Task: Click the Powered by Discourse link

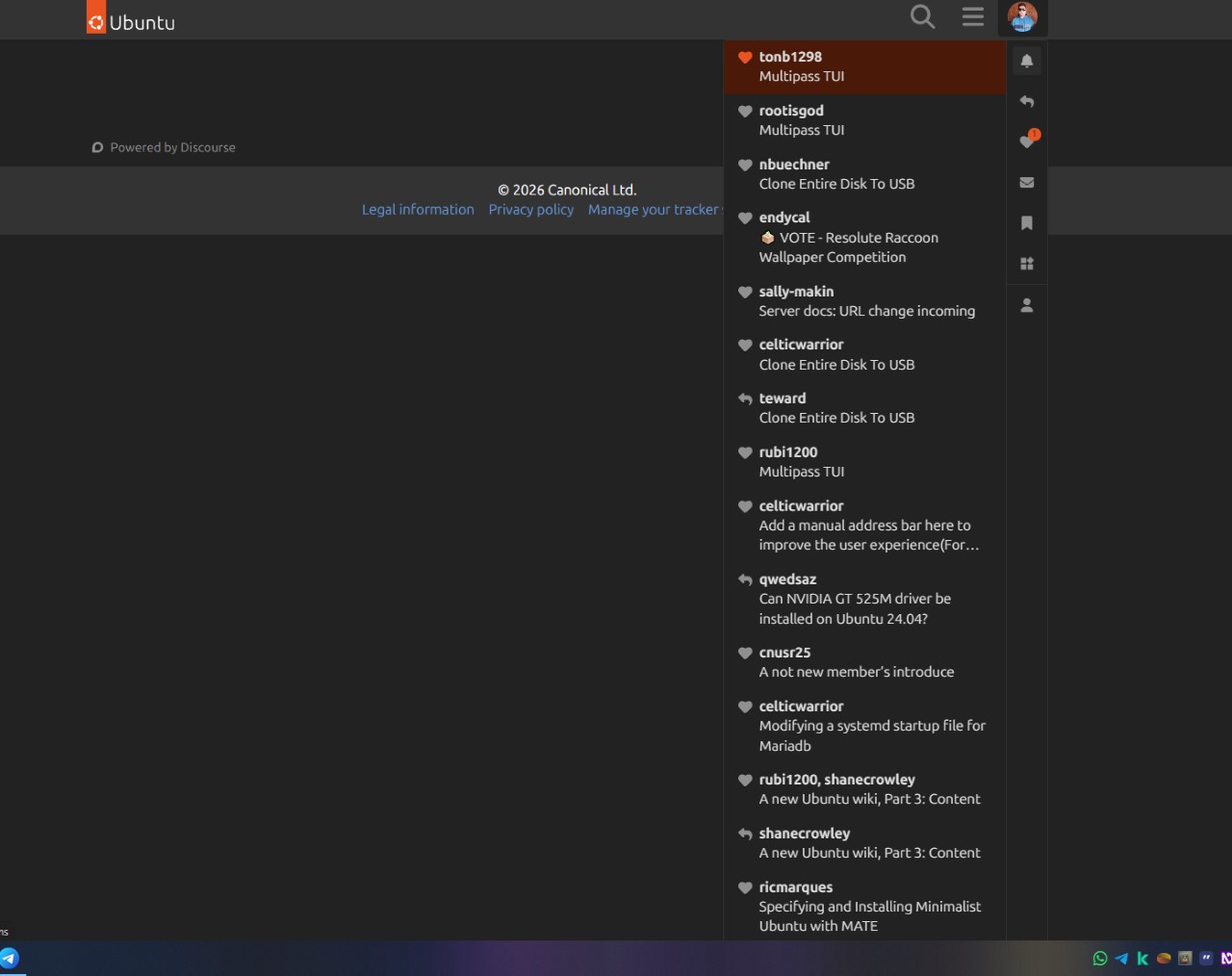Action: pos(164,147)
